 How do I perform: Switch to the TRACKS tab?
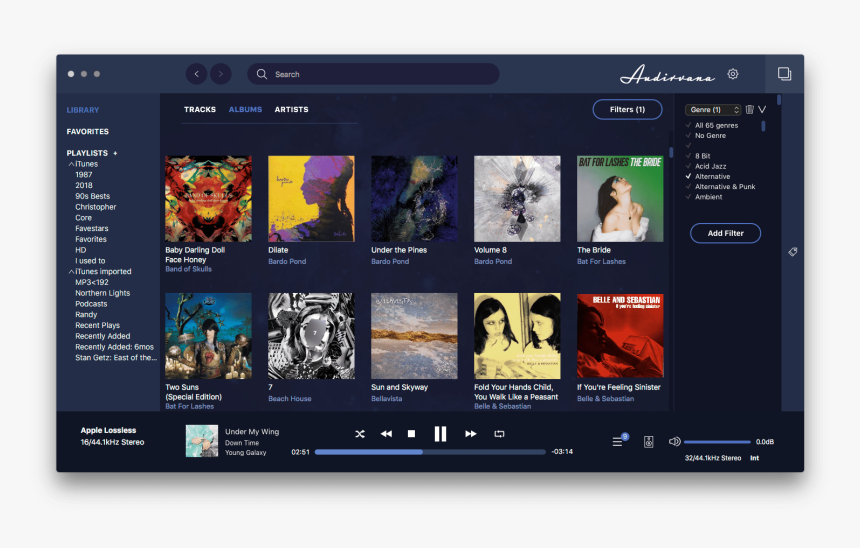(x=200, y=110)
